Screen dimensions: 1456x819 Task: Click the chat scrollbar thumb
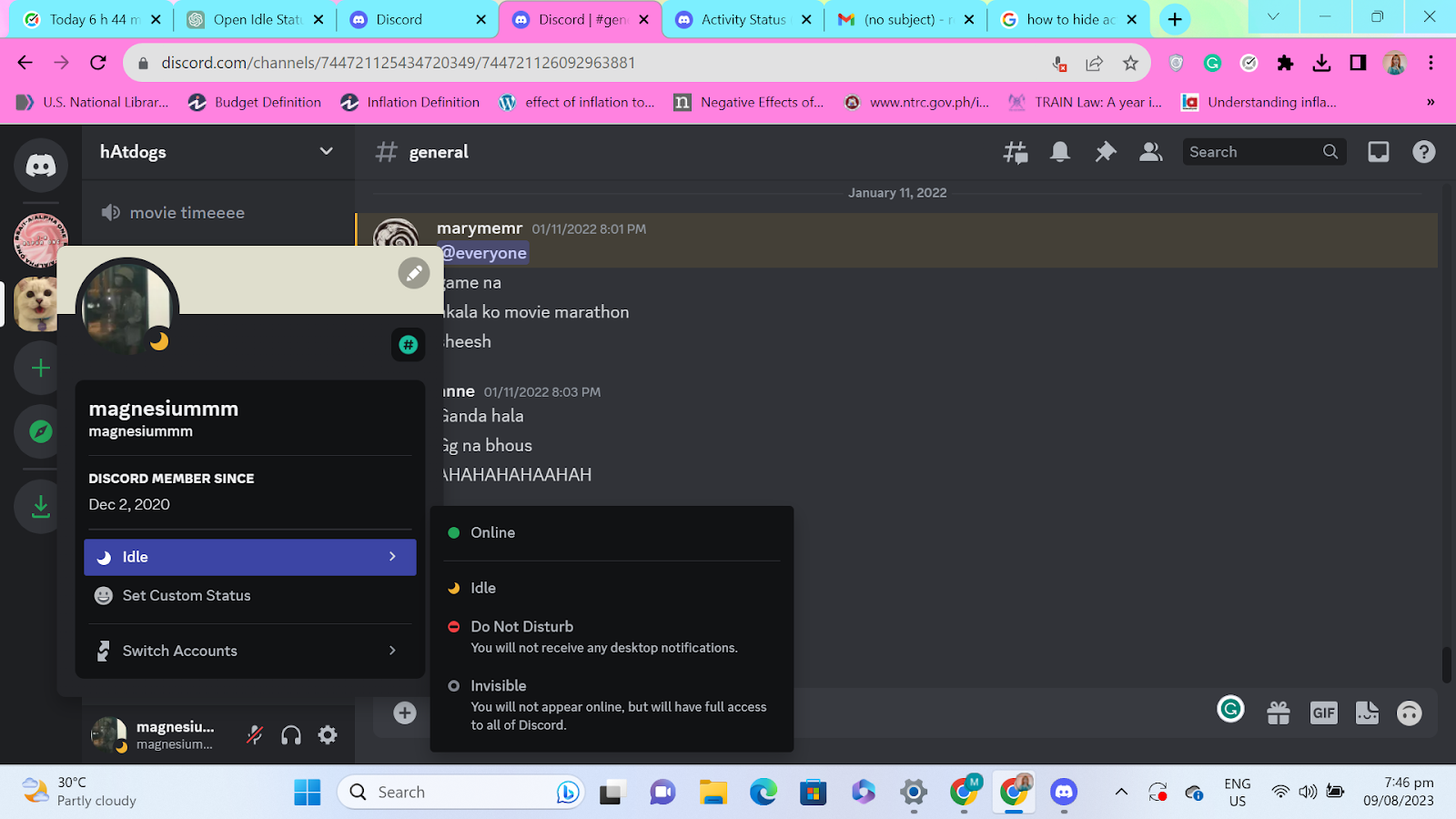click(x=1447, y=664)
